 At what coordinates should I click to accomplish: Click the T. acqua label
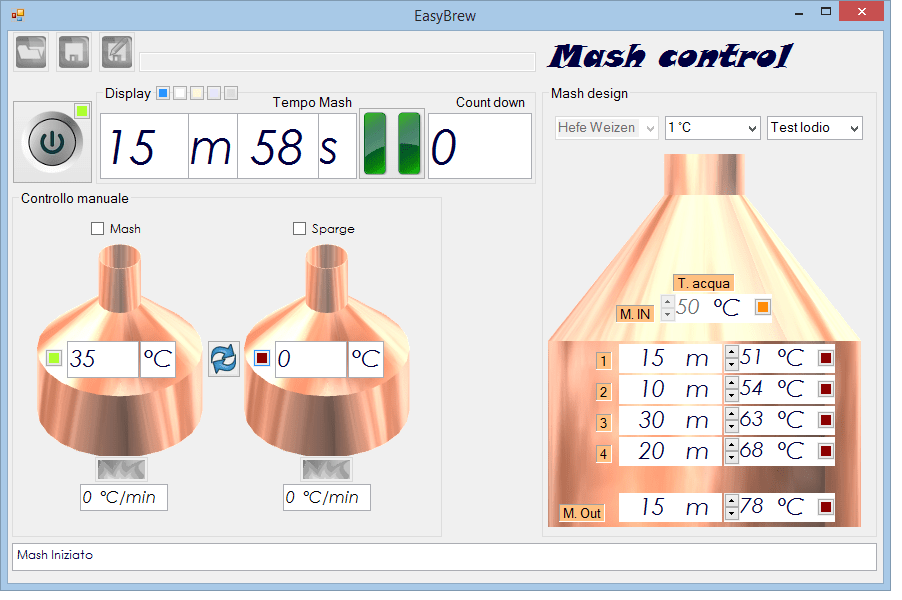pos(704,283)
